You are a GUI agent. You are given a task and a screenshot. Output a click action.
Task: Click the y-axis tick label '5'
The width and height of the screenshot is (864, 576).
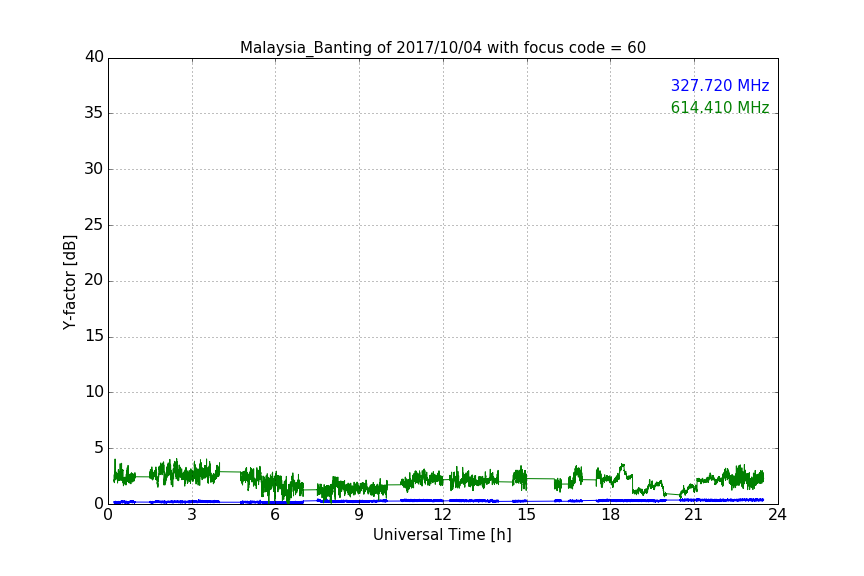coord(99,448)
